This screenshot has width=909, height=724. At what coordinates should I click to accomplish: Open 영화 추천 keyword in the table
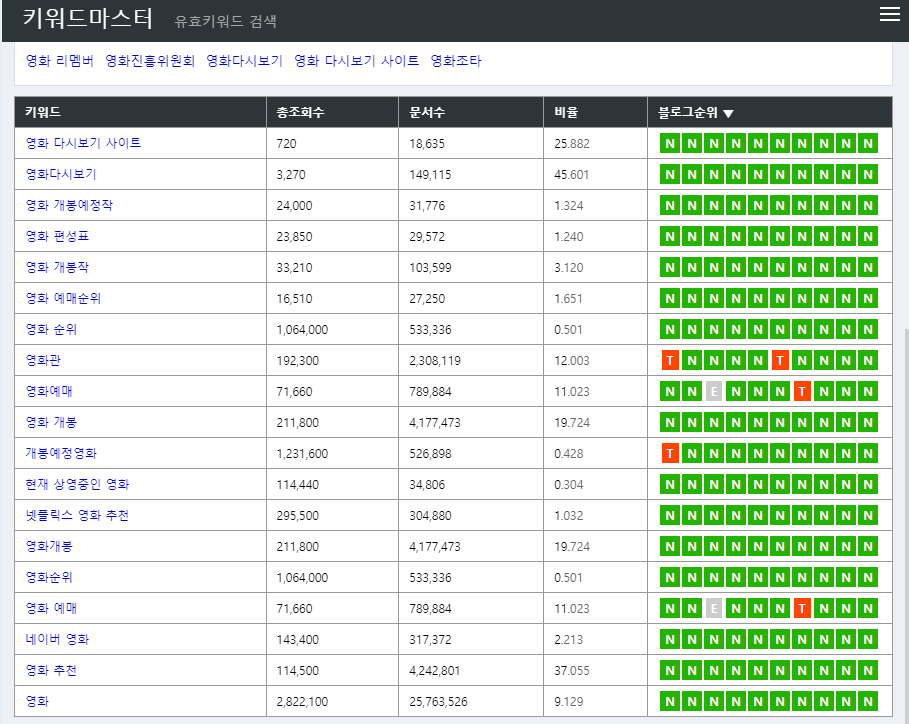51,671
